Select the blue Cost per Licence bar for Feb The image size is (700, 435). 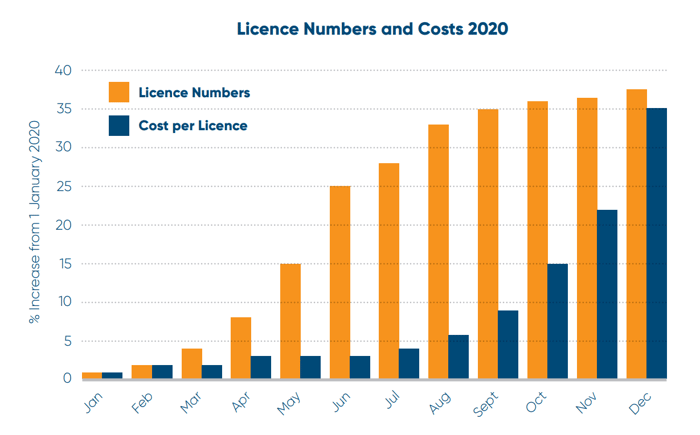coord(162,372)
